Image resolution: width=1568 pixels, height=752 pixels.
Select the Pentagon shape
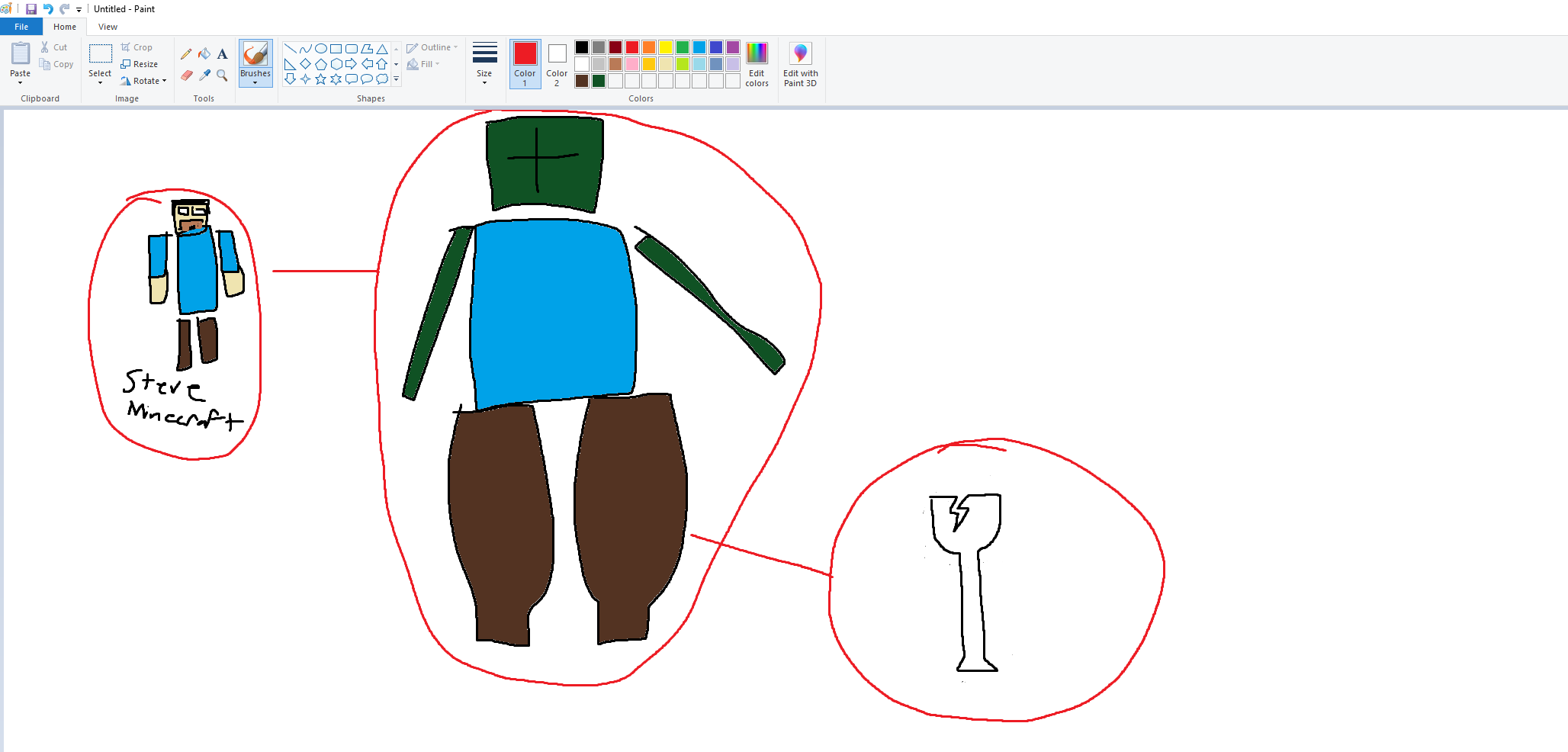320,64
